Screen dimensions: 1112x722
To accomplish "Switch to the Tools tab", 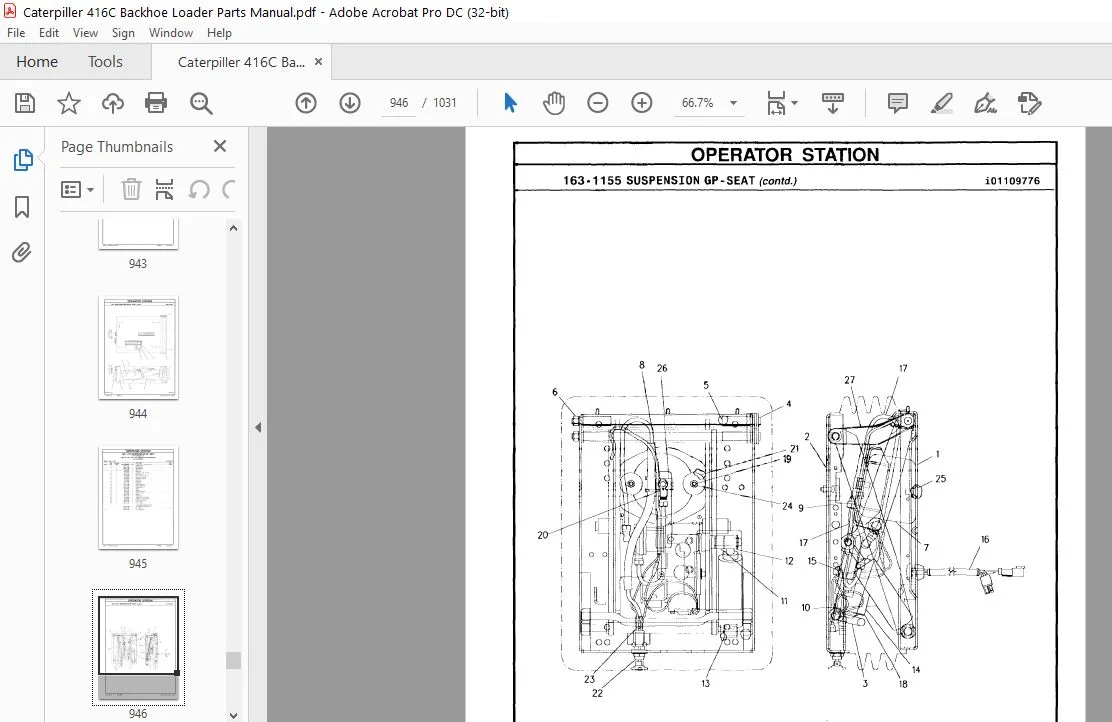I will [x=105, y=62].
